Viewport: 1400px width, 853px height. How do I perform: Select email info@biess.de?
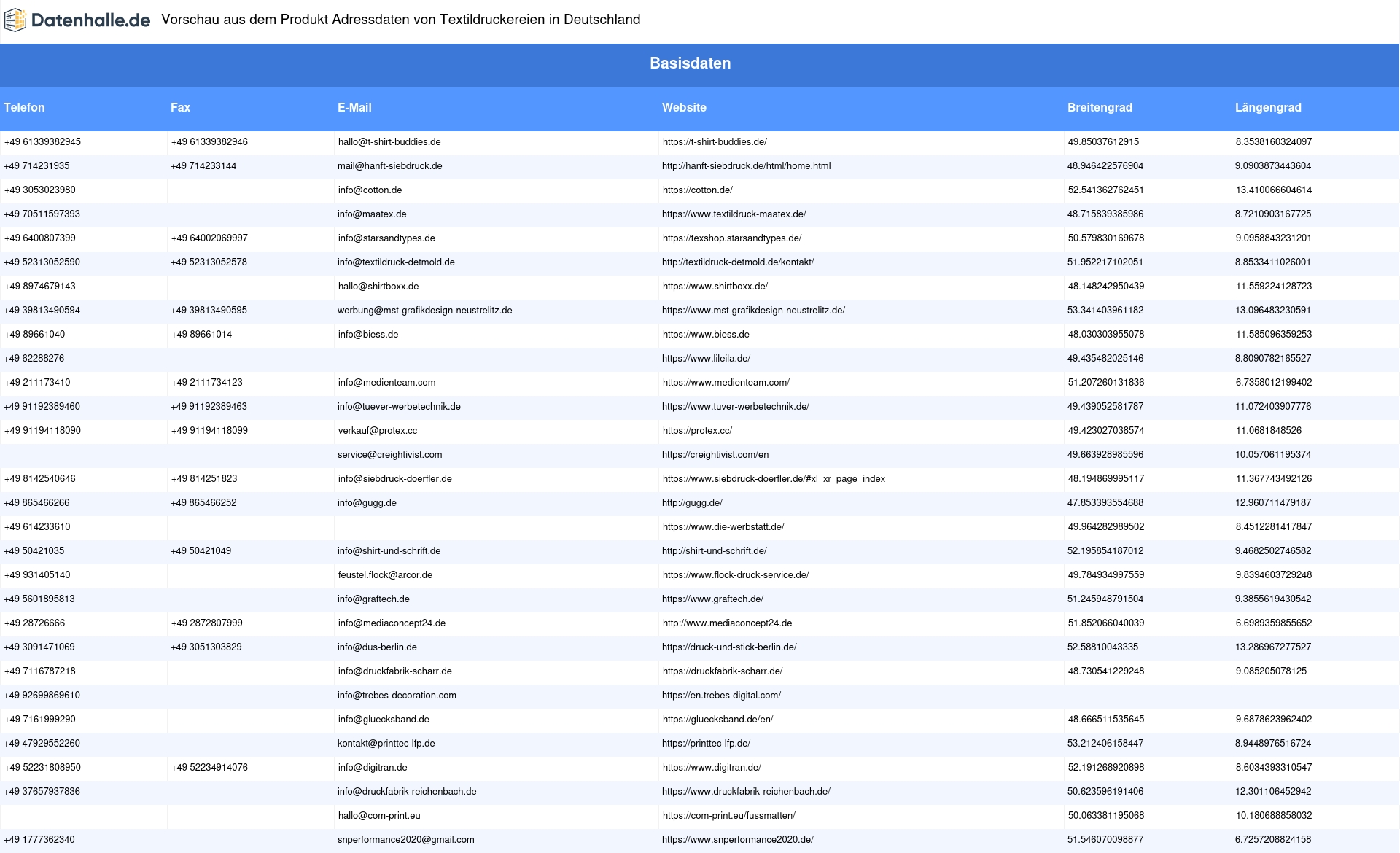coord(368,335)
